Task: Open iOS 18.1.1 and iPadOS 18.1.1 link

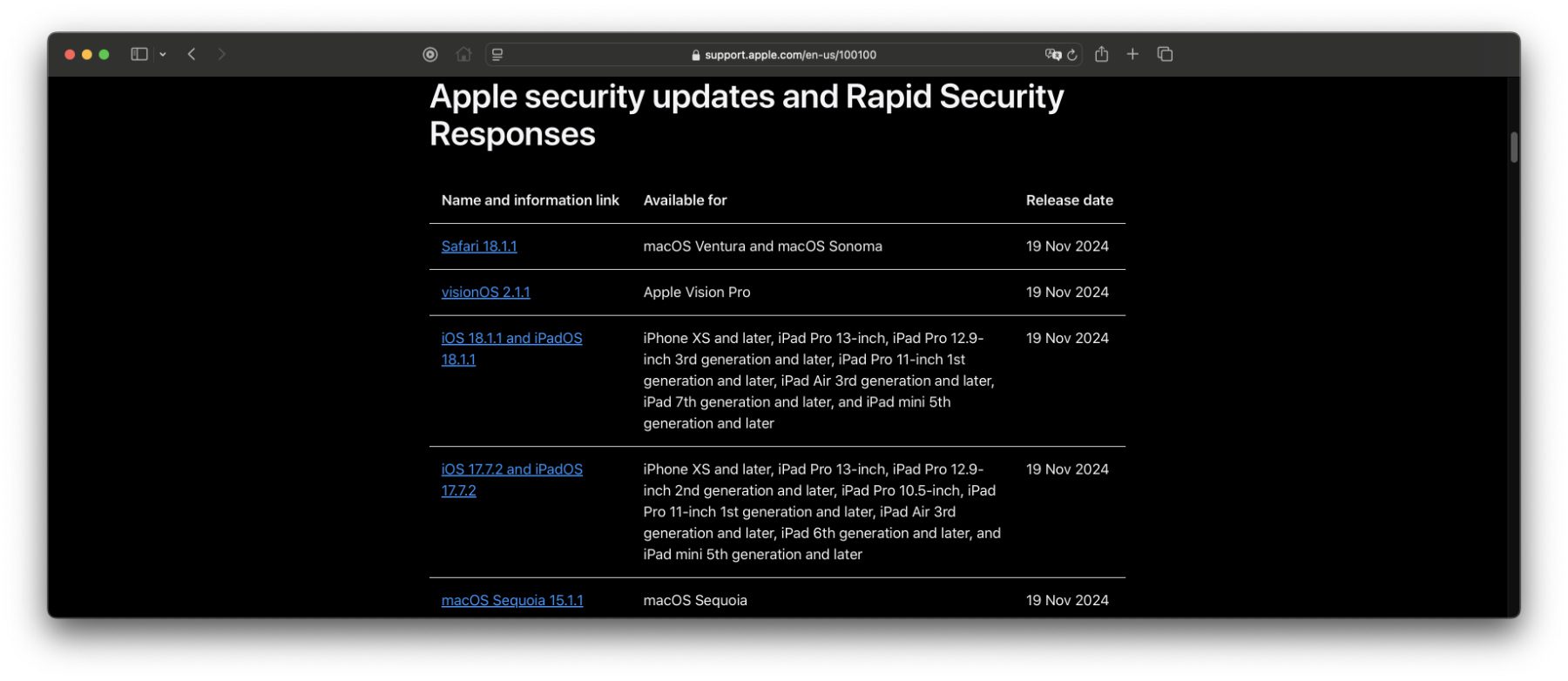Action: pyautogui.click(x=511, y=339)
